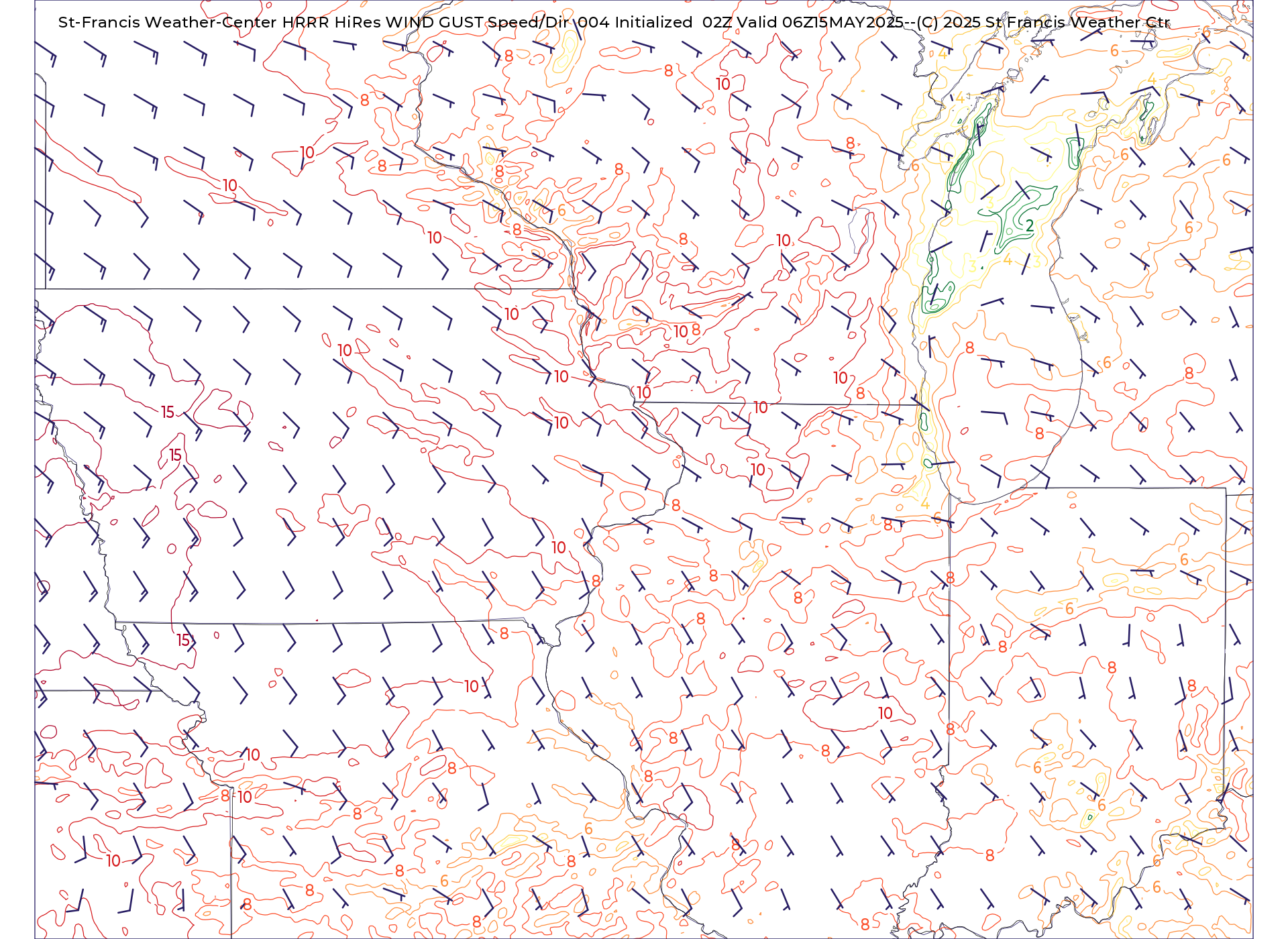Click the map title text beginning 'St-Francis Weather-Center HRRR HiRes WIND GUST'
1288x939 pixels.
pos(614,22)
